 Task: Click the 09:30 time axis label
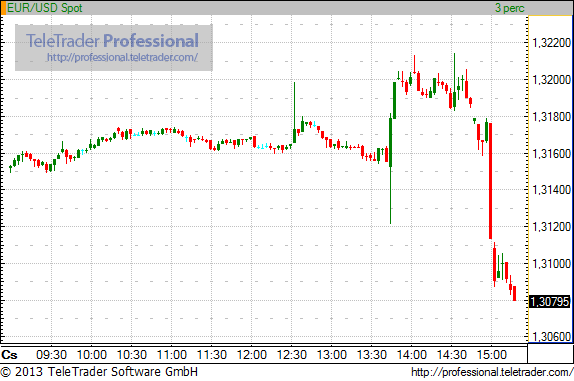pos(52,355)
